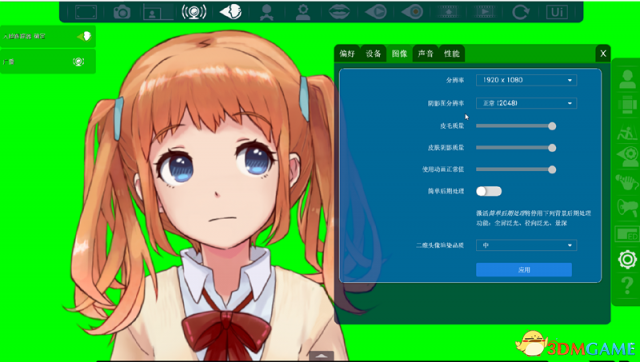This screenshot has width=640, height=362.
Task: Click the person silhouette icon in top toolbar
Action: point(267,12)
